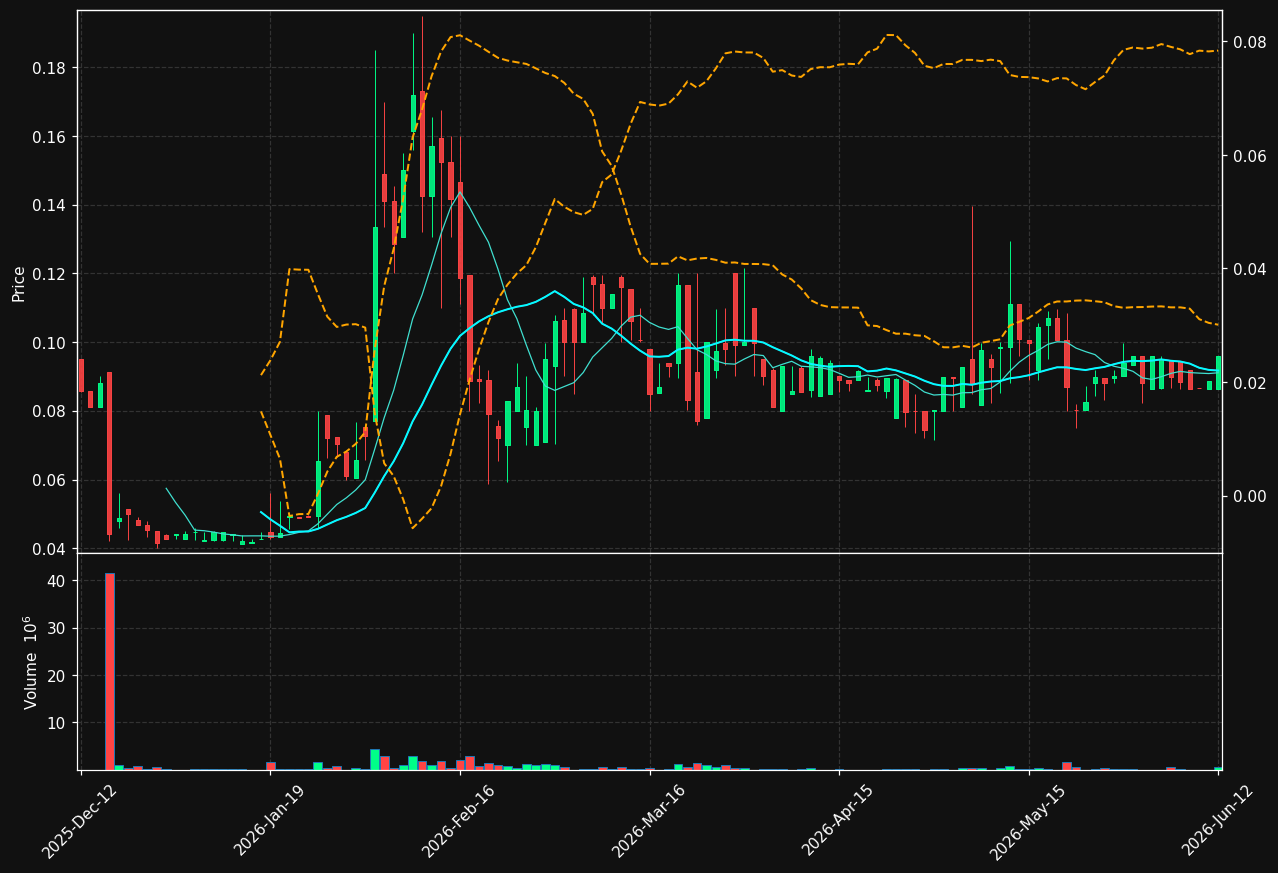The height and width of the screenshot is (873, 1278).
Task: Select 0.08 on the Price axis
Action: pos(50,412)
